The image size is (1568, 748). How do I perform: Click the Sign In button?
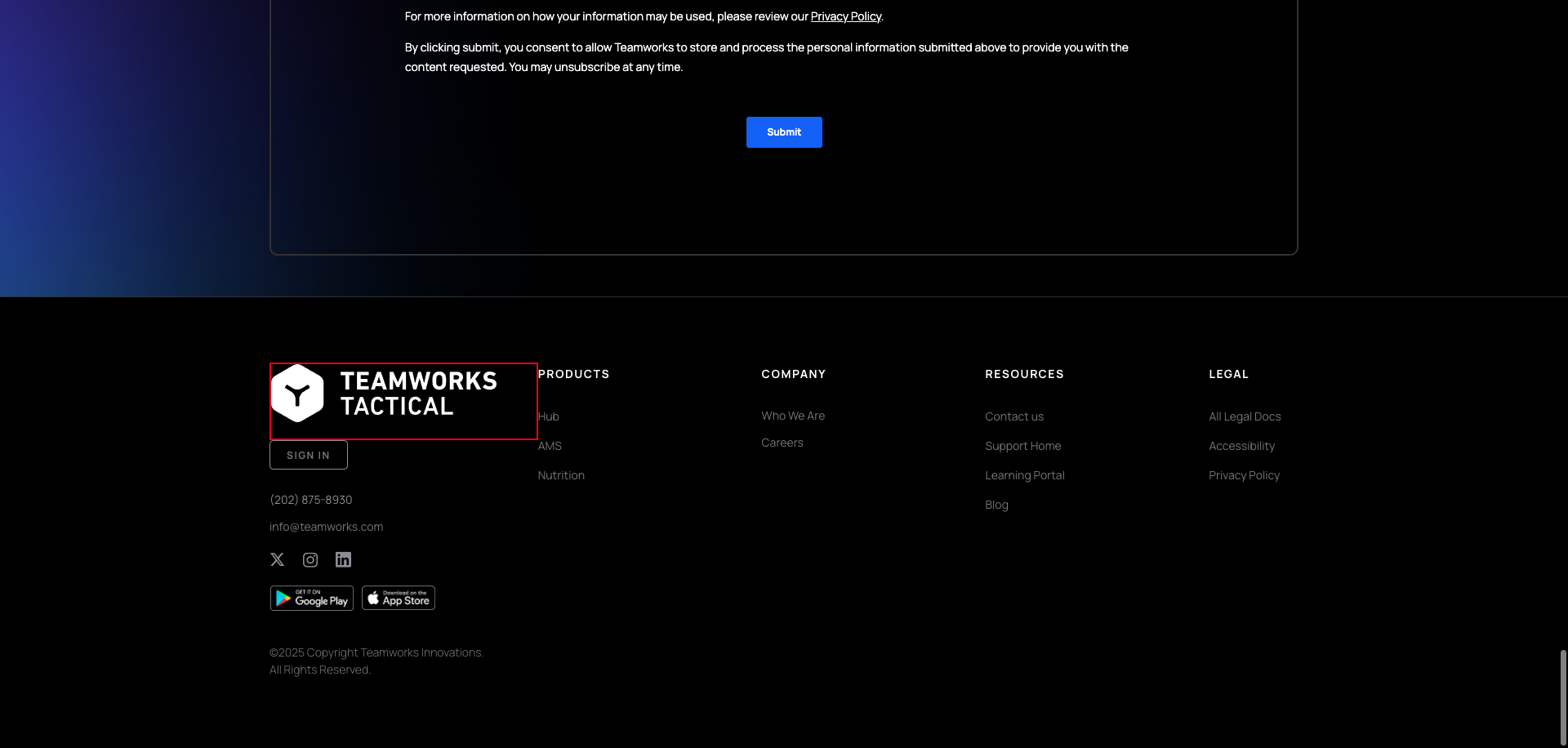click(x=309, y=456)
